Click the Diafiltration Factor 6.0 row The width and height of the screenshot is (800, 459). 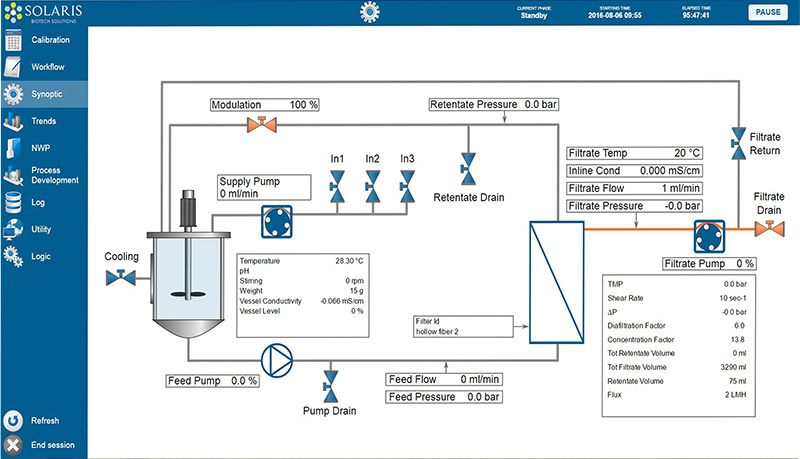tap(677, 325)
